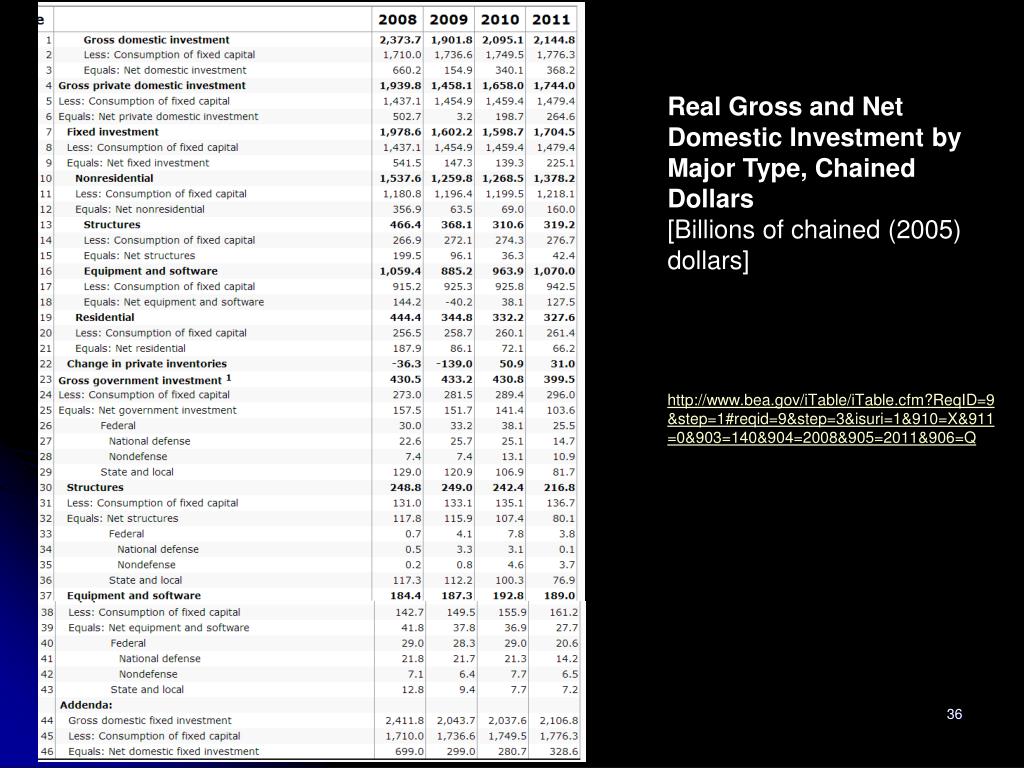1024x768 pixels.
Task: Select the Federal label in row 33
Action: click(x=126, y=534)
